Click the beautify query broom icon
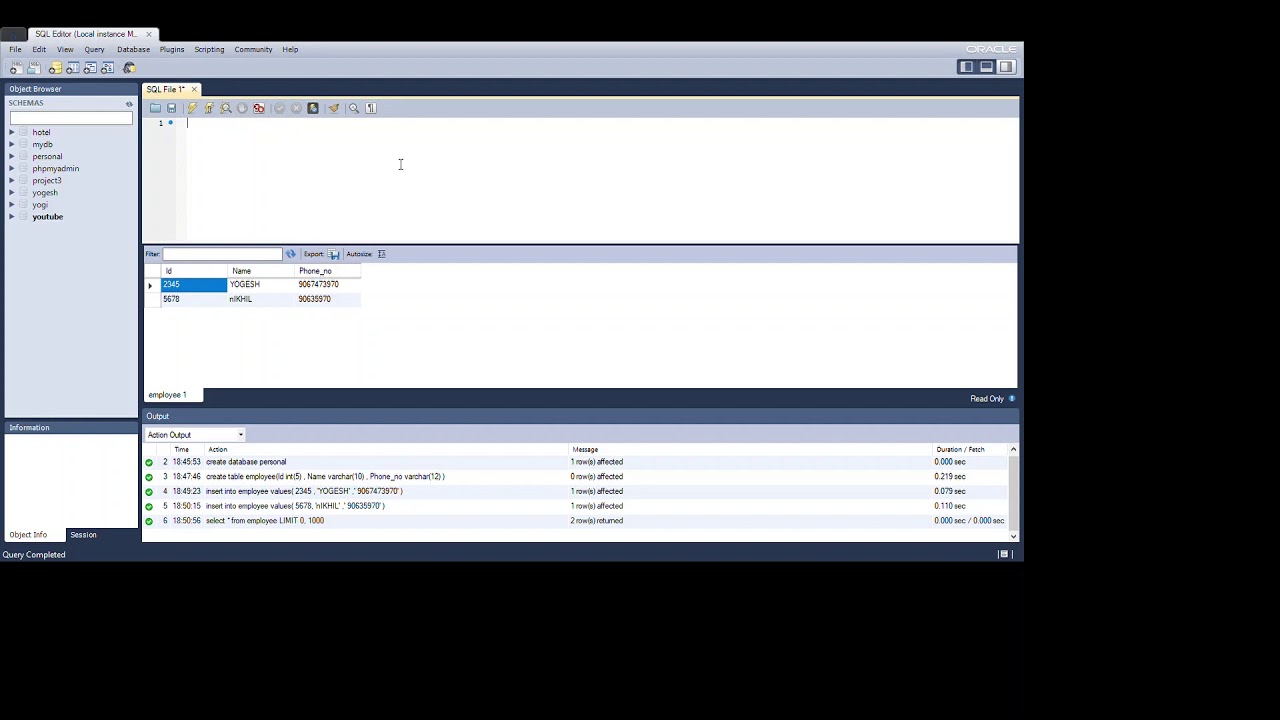The image size is (1280, 720). click(x=334, y=108)
